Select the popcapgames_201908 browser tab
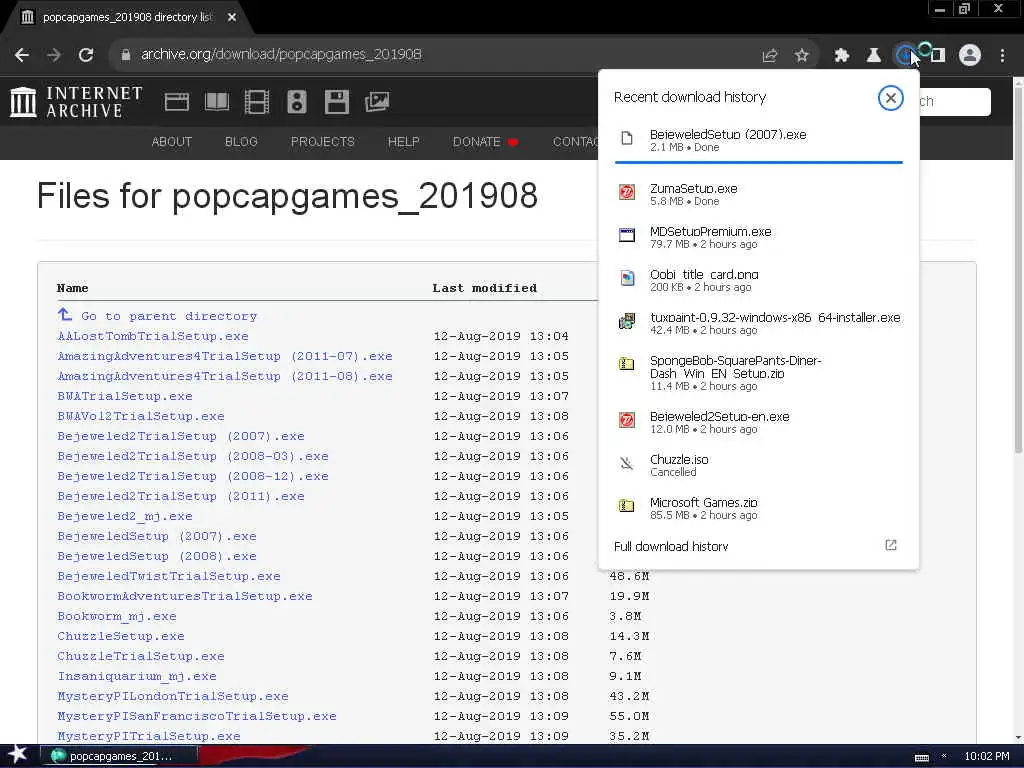 point(127,18)
